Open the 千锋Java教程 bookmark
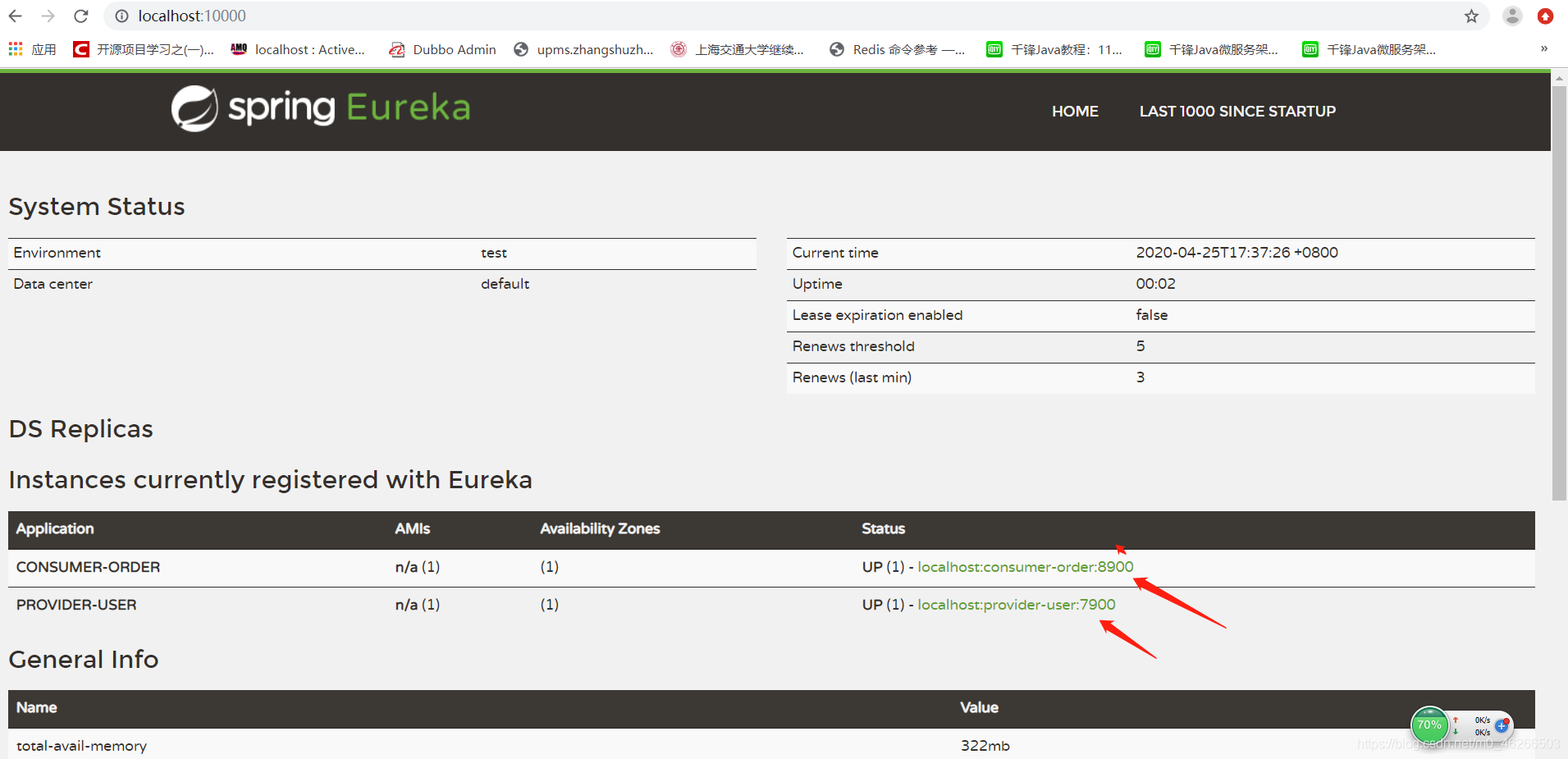 pyautogui.click(x=1054, y=49)
